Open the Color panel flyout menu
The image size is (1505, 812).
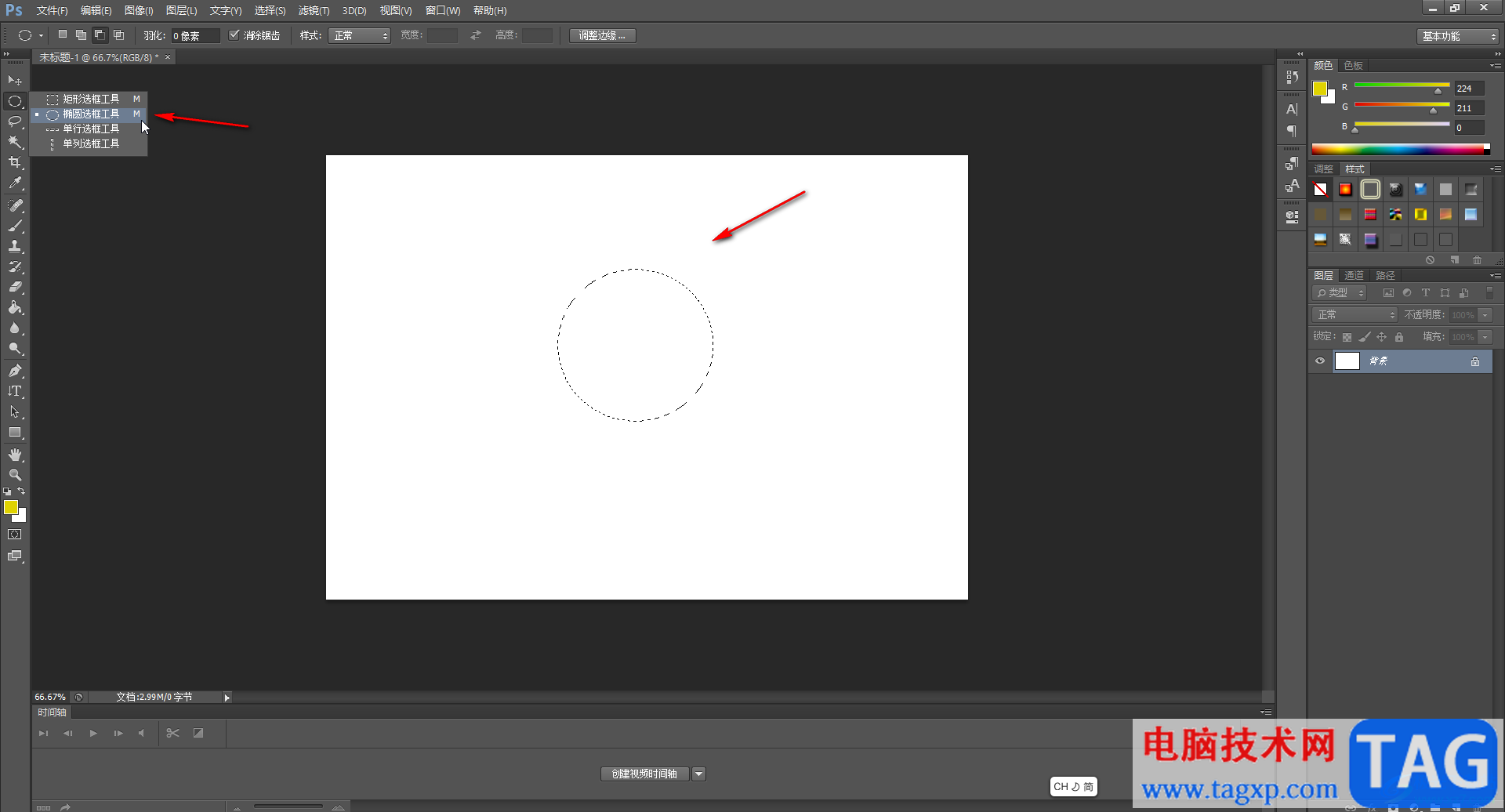[x=1495, y=65]
